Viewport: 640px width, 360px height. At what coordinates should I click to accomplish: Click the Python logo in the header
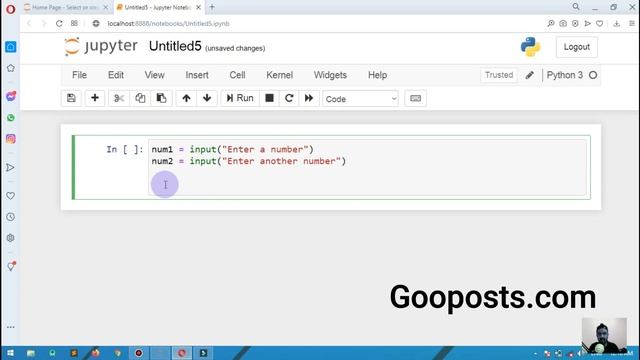(x=530, y=47)
